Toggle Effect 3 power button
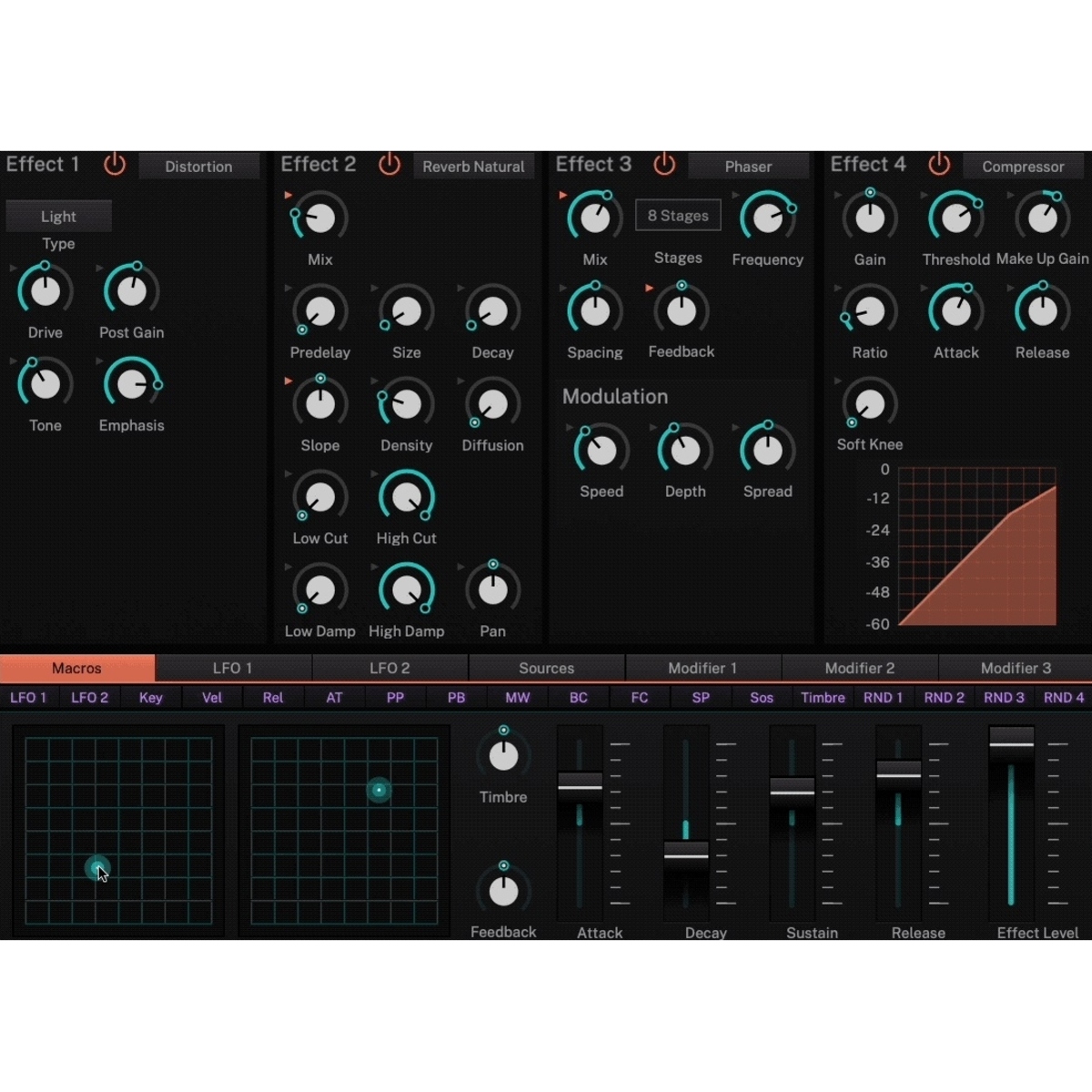Viewport: 1092px width, 1092px height. pos(665,165)
